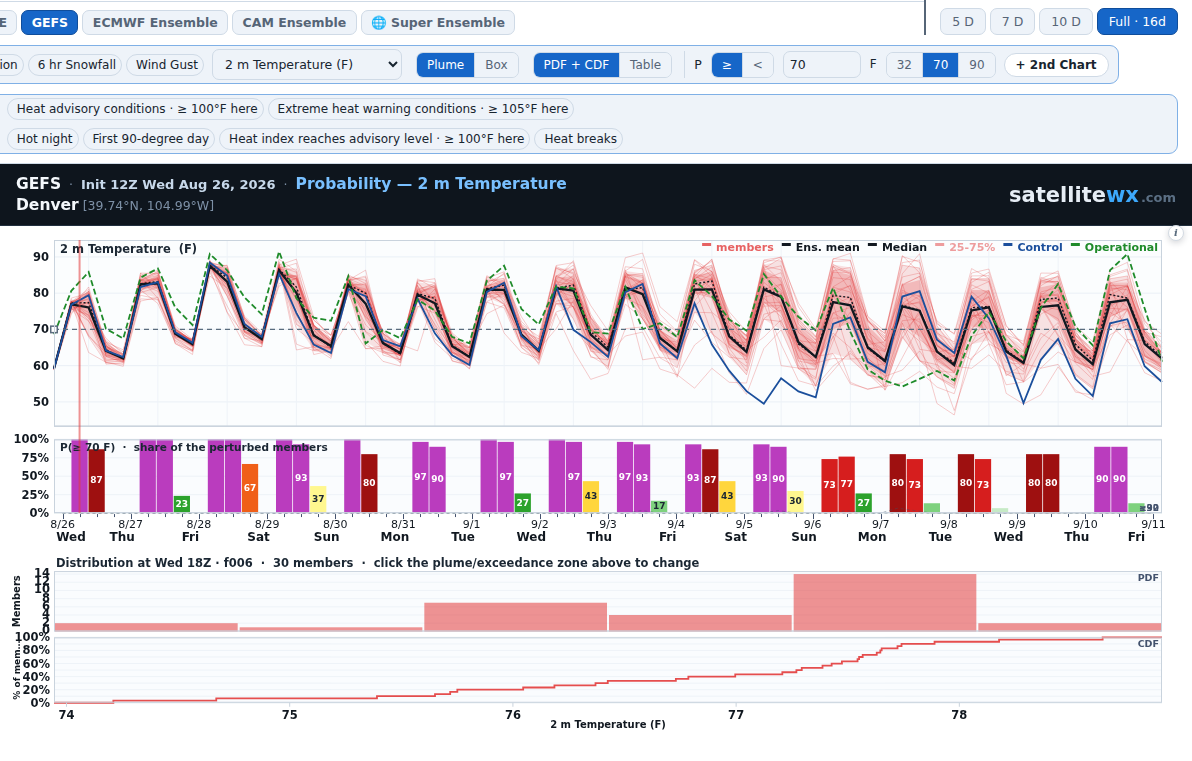Select the less-than probability operator

[x=757, y=65]
